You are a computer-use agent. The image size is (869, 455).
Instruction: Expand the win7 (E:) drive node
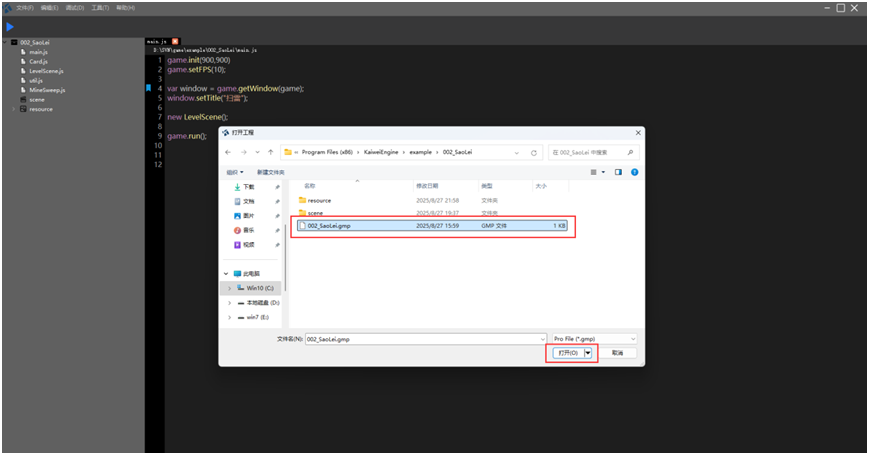click(x=229, y=317)
